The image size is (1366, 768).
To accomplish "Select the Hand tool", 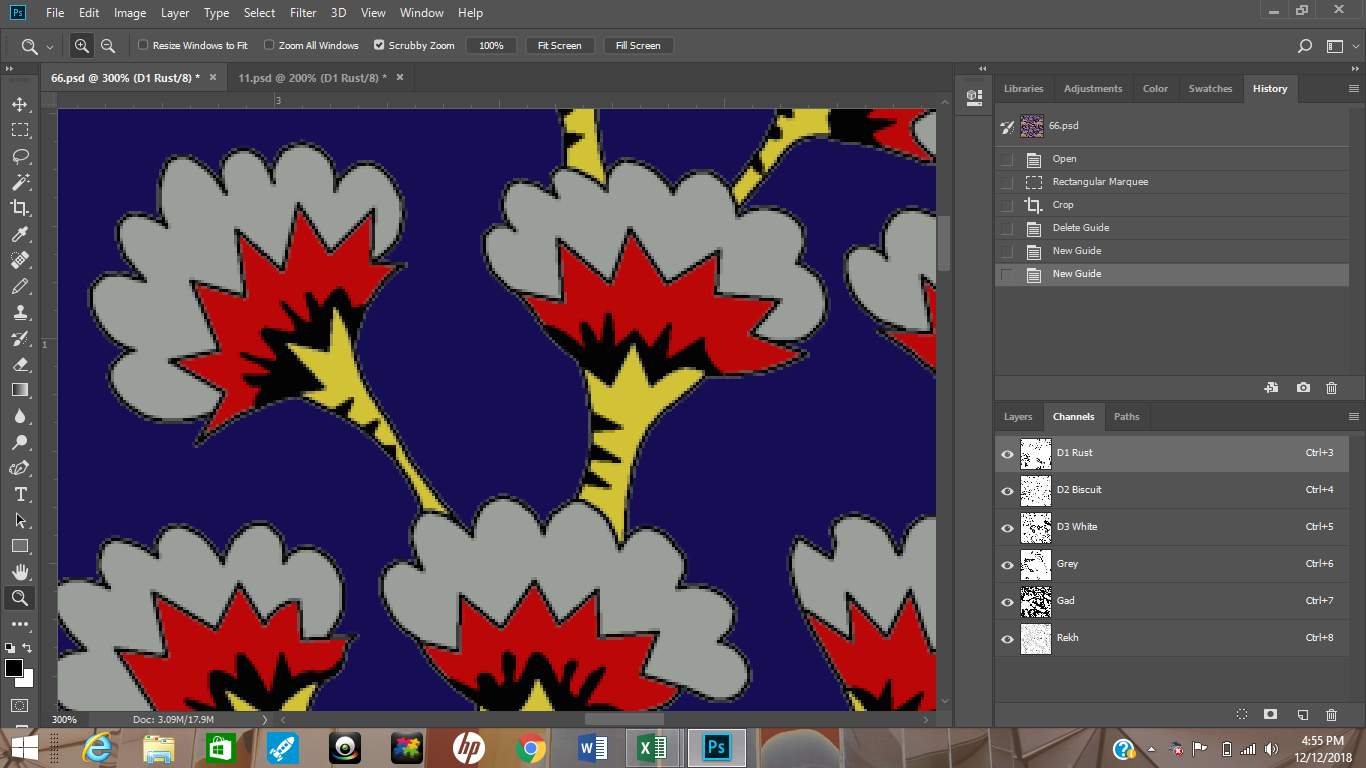I will pos(19,572).
